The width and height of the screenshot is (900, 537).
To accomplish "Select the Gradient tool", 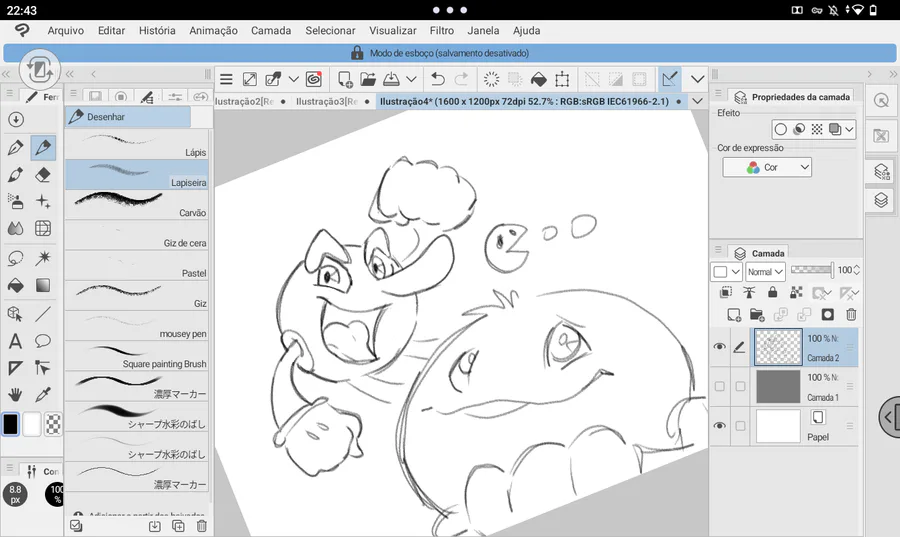I will coord(43,285).
